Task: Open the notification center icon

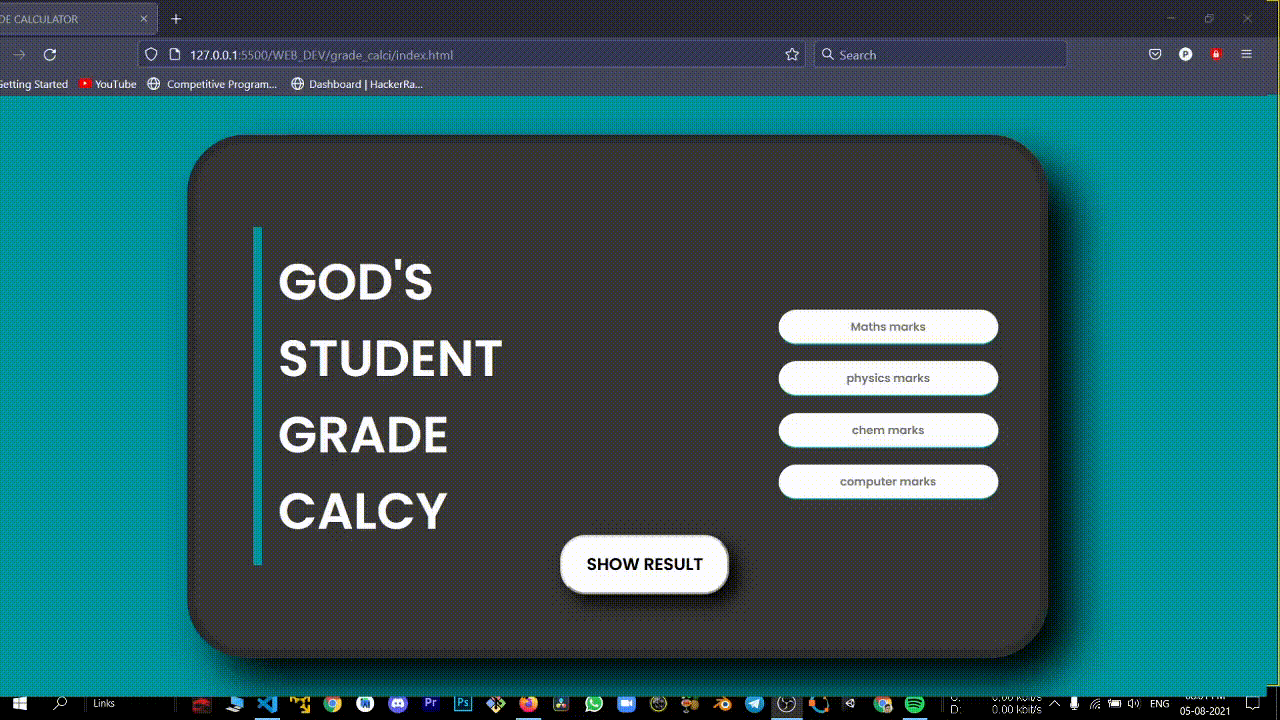Action: 1253,704
